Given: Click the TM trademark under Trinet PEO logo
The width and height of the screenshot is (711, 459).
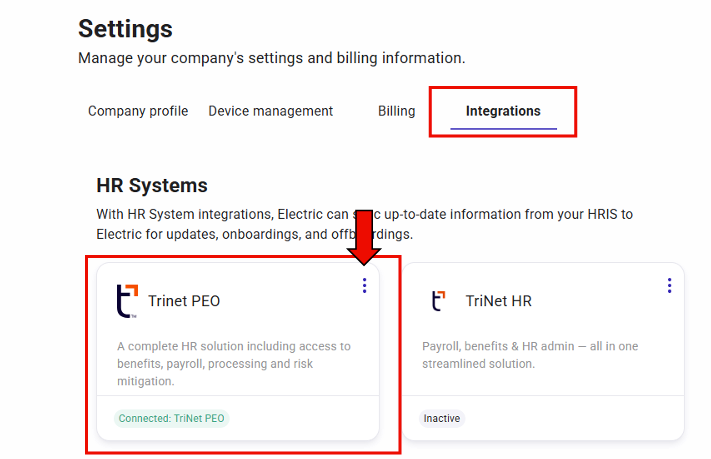Looking at the screenshot, I should [x=133, y=317].
